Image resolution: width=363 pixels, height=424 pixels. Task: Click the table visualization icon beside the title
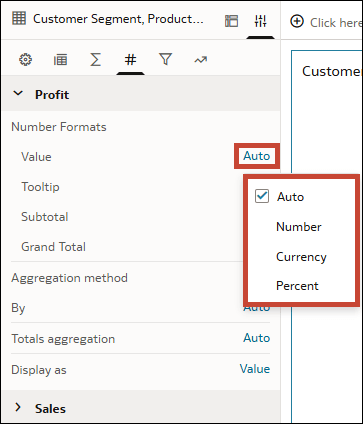pos(19,18)
